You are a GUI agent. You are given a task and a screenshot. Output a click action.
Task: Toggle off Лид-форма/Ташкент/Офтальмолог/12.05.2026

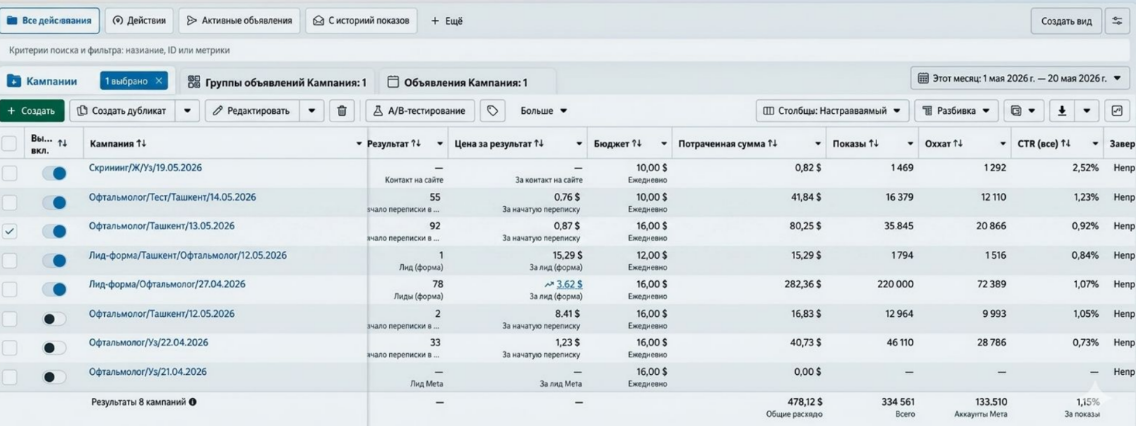54,261
